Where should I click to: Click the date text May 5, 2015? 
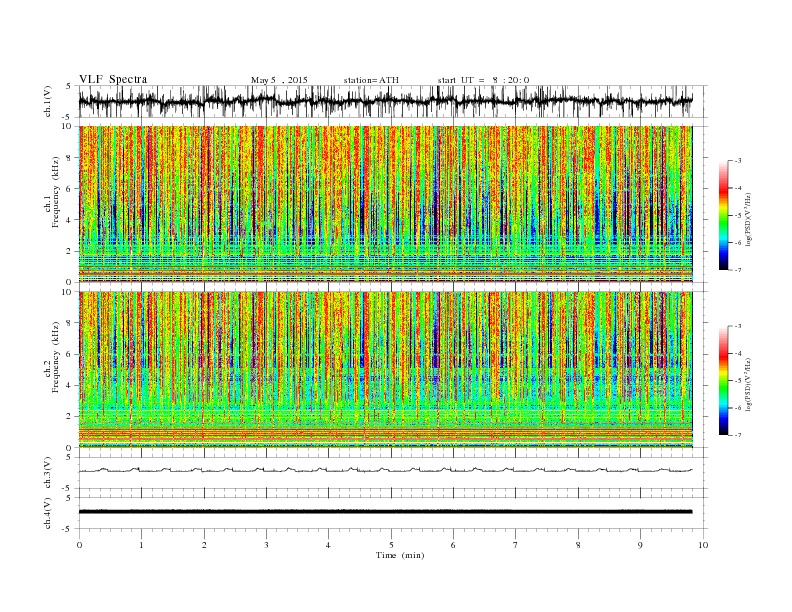[279, 80]
